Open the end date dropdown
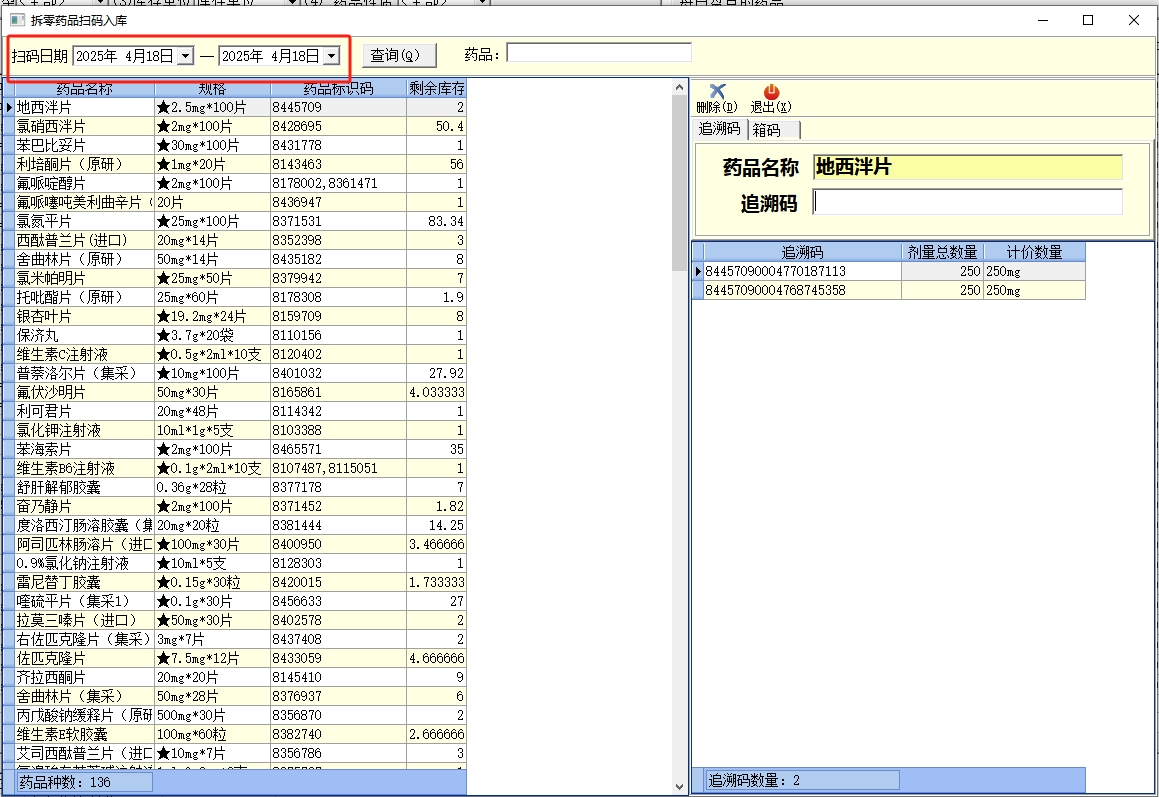This screenshot has height=797, width=1159. [x=332, y=56]
